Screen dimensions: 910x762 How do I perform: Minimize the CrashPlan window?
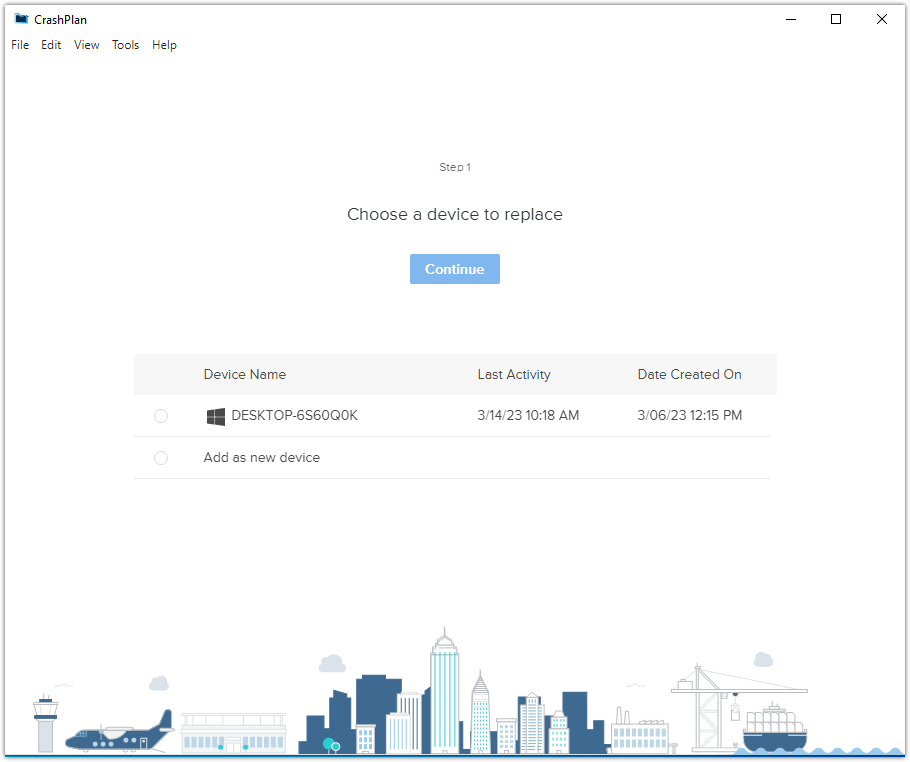click(x=790, y=19)
